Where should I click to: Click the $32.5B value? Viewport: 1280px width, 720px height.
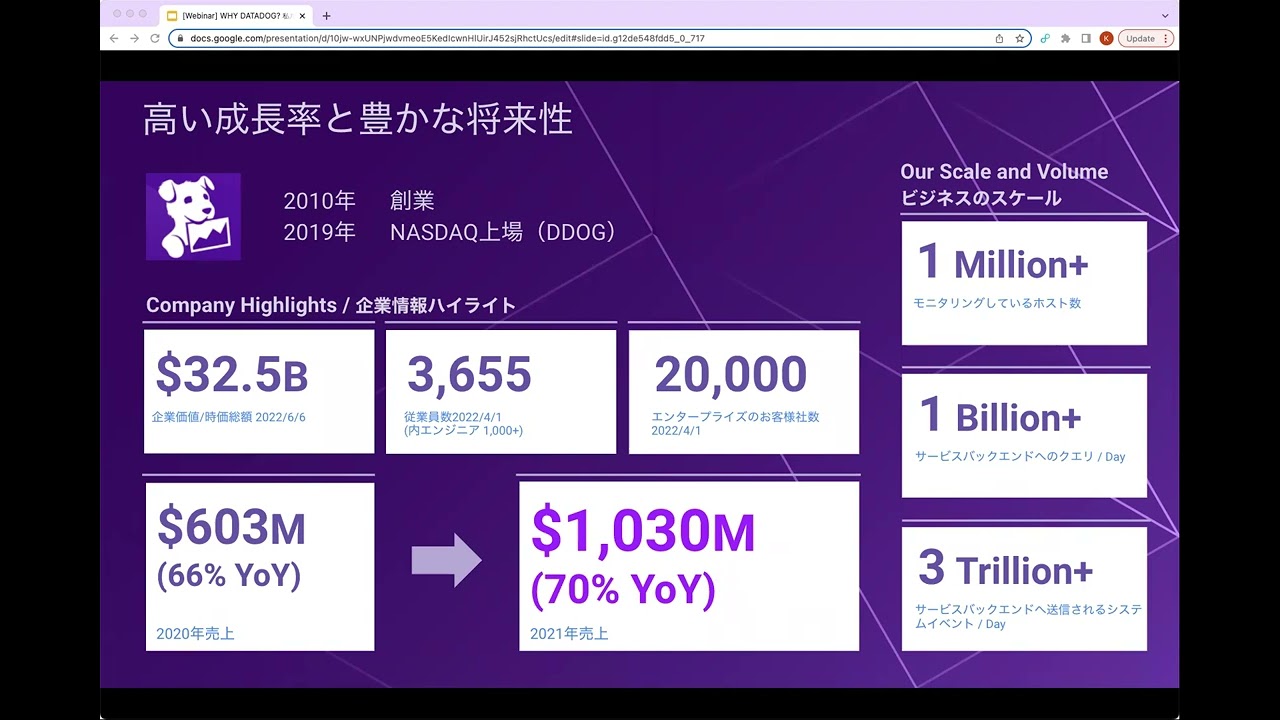point(232,374)
